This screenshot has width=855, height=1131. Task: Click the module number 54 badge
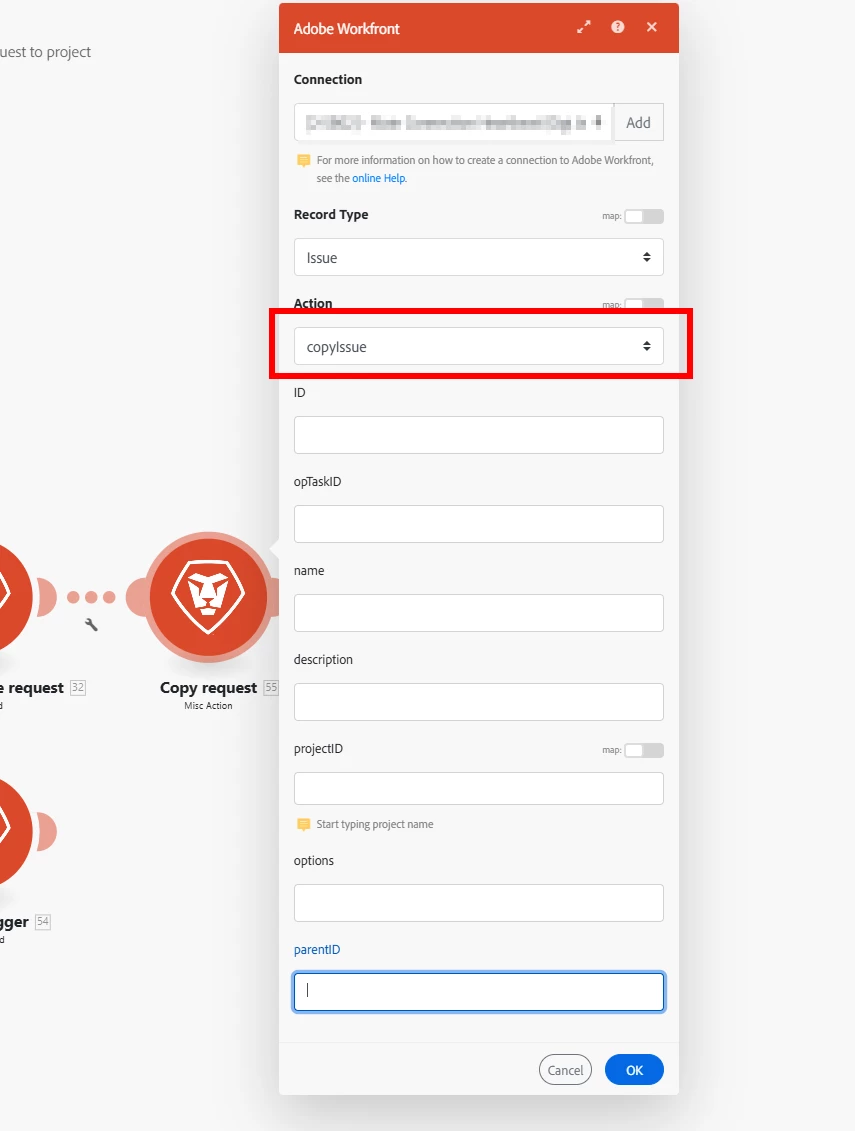tap(43, 921)
